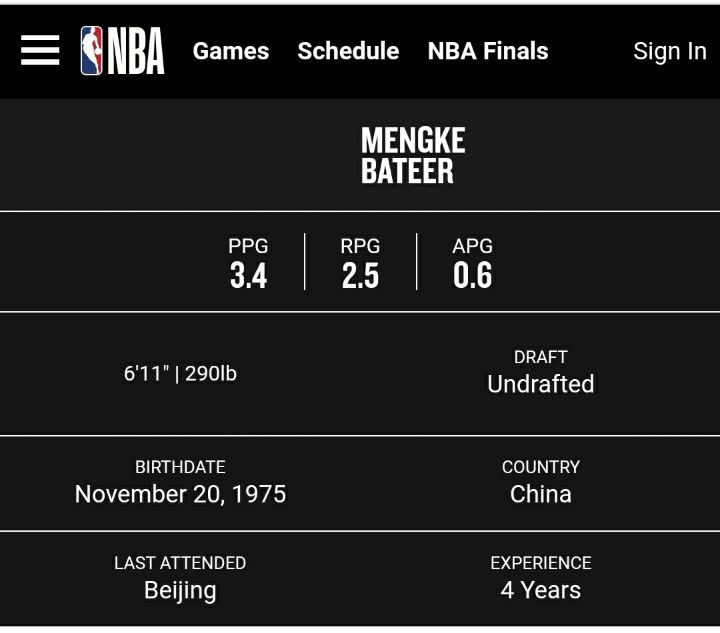This screenshot has width=720, height=633.
Task: Click the NBA logo
Action: tap(122, 50)
